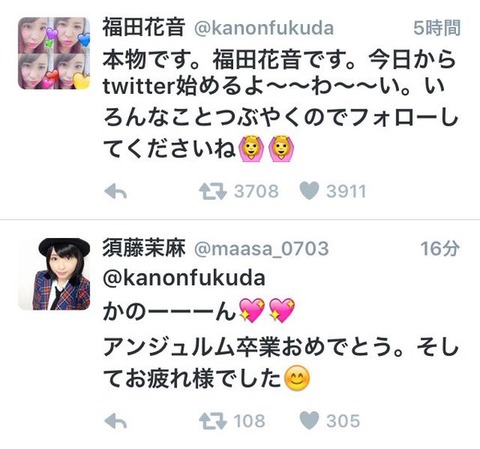View the 305 likes count

pyautogui.click(x=343, y=421)
